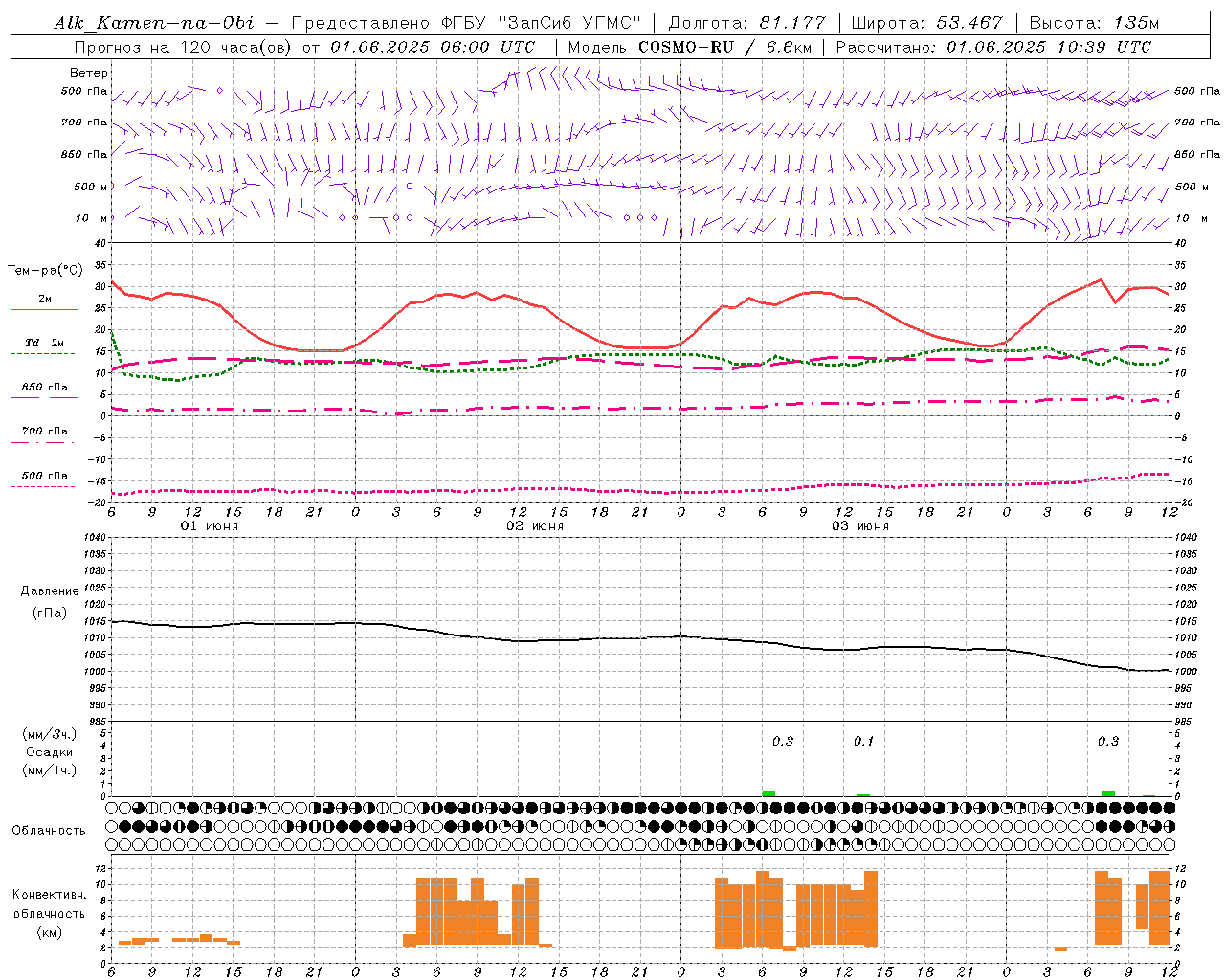Viewport: 1225px width, 980px height.
Task: Click the 0.1 precipitation amount value
Action: (863, 741)
